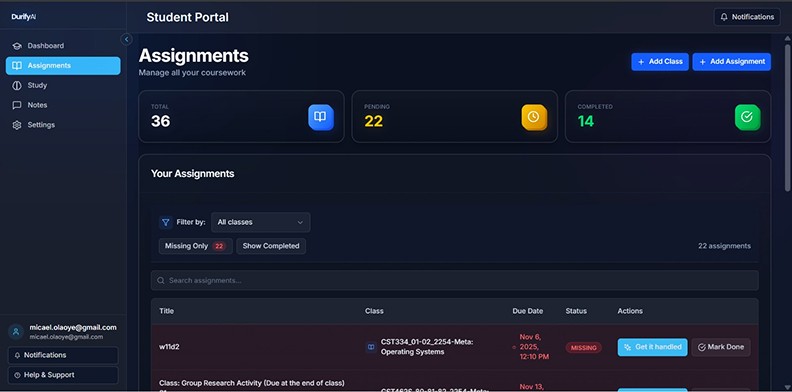The height and width of the screenshot is (392, 792).
Task: Open Notifications in the top right
Action: (747, 17)
